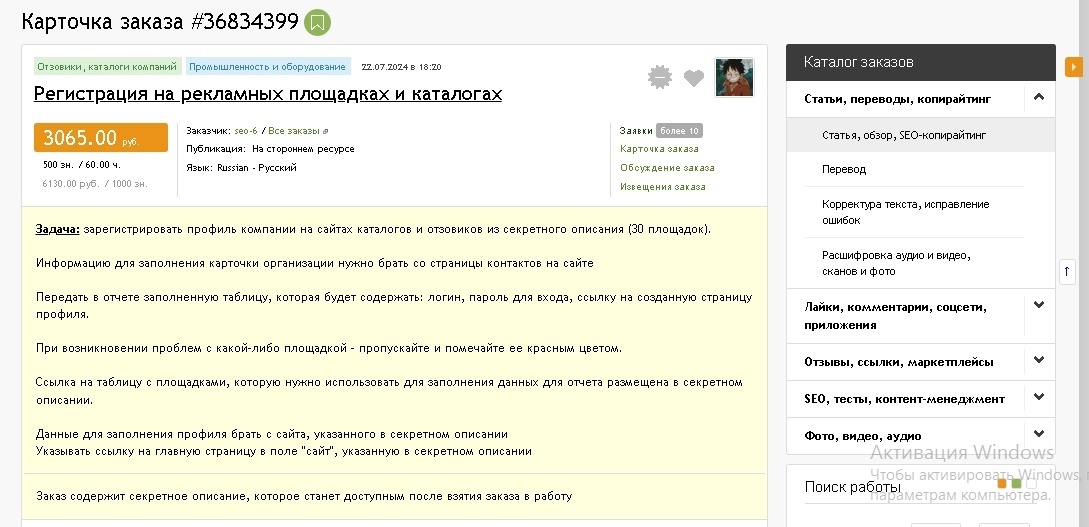Open Корректура текста, исправление ошибок category
Screen dimensions: 1089x527
coord(906,212)
